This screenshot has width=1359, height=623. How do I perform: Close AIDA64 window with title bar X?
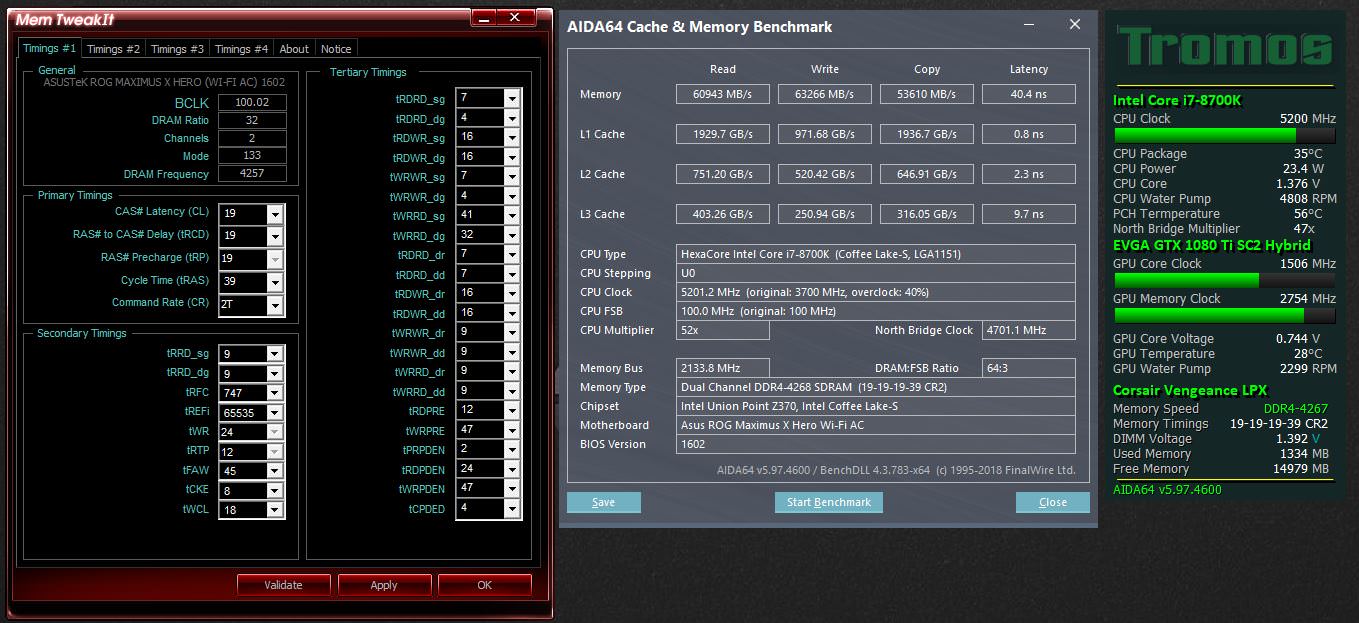tap(1075, 25)
